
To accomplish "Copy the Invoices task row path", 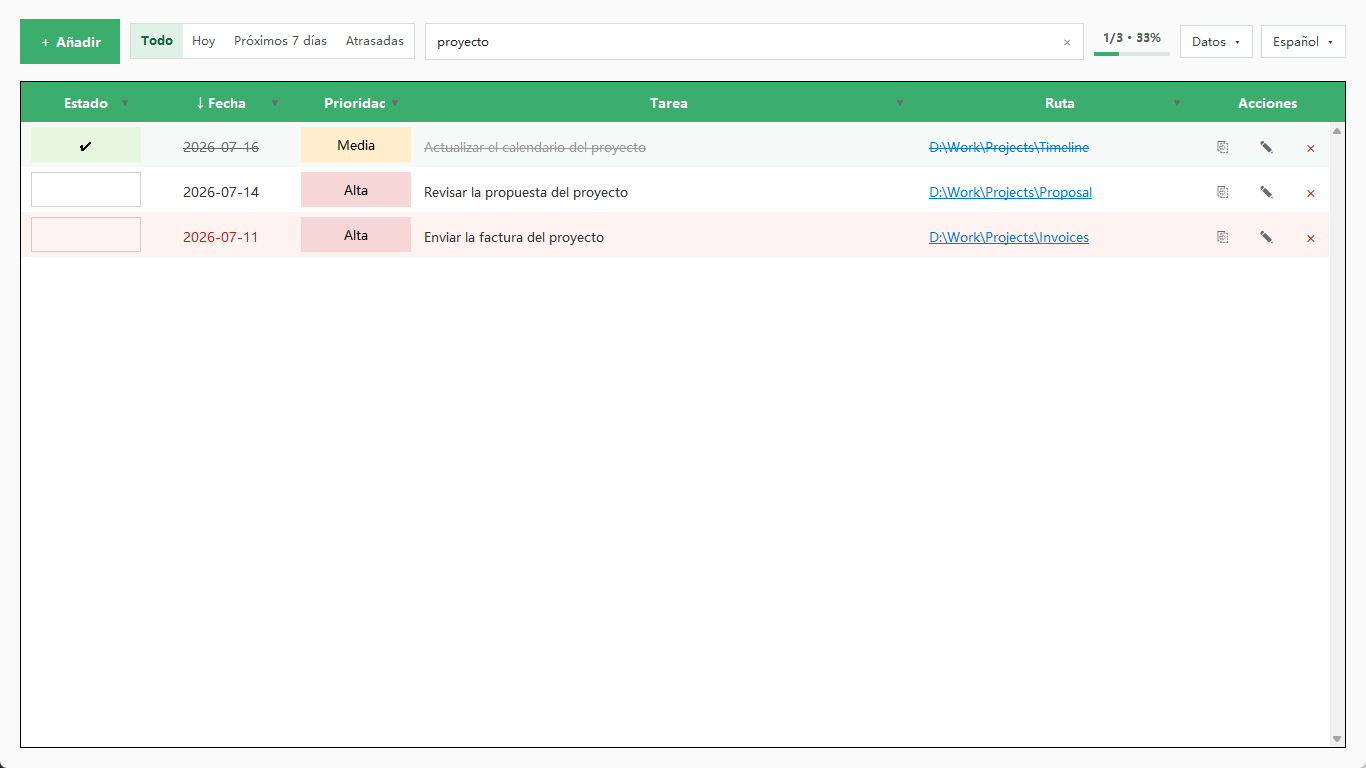I will pyautogui.click(x=1222, y=237).
